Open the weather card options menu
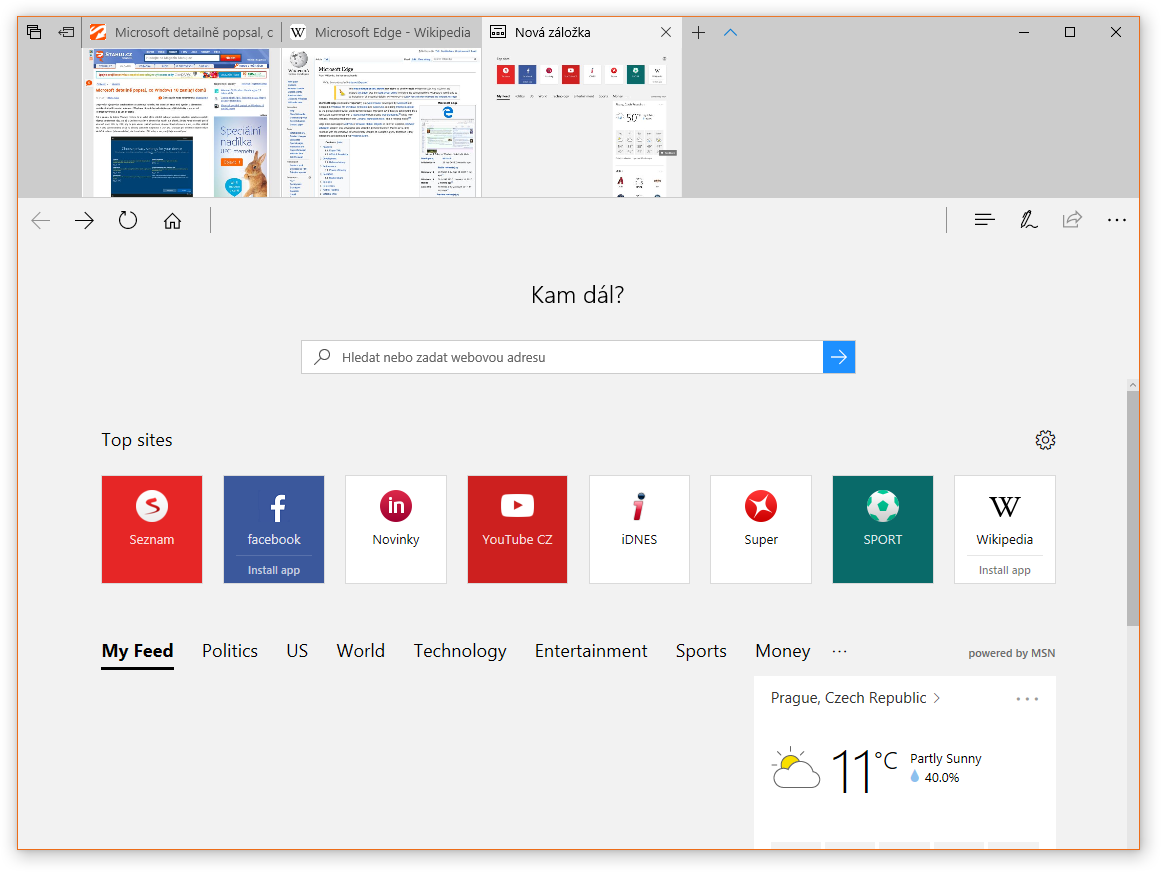Image resolution: width=1161 pixels, height=872 pixels. pos(1027,699)
